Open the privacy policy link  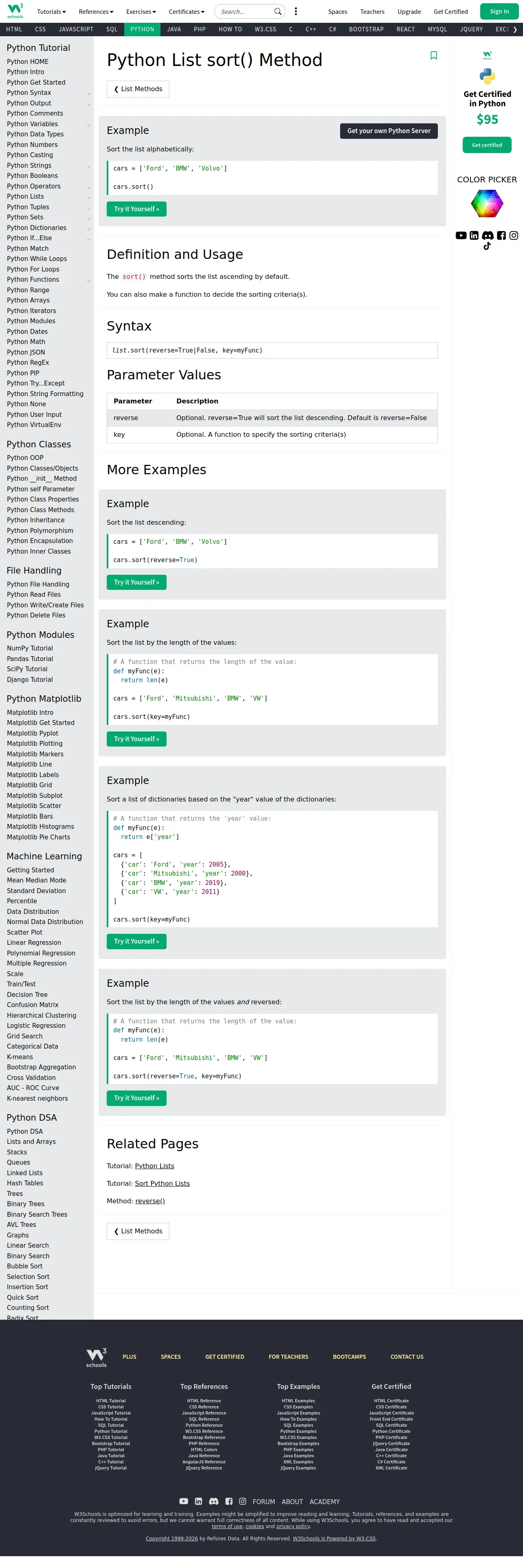pyautogui.click(x=293, y=1526)
